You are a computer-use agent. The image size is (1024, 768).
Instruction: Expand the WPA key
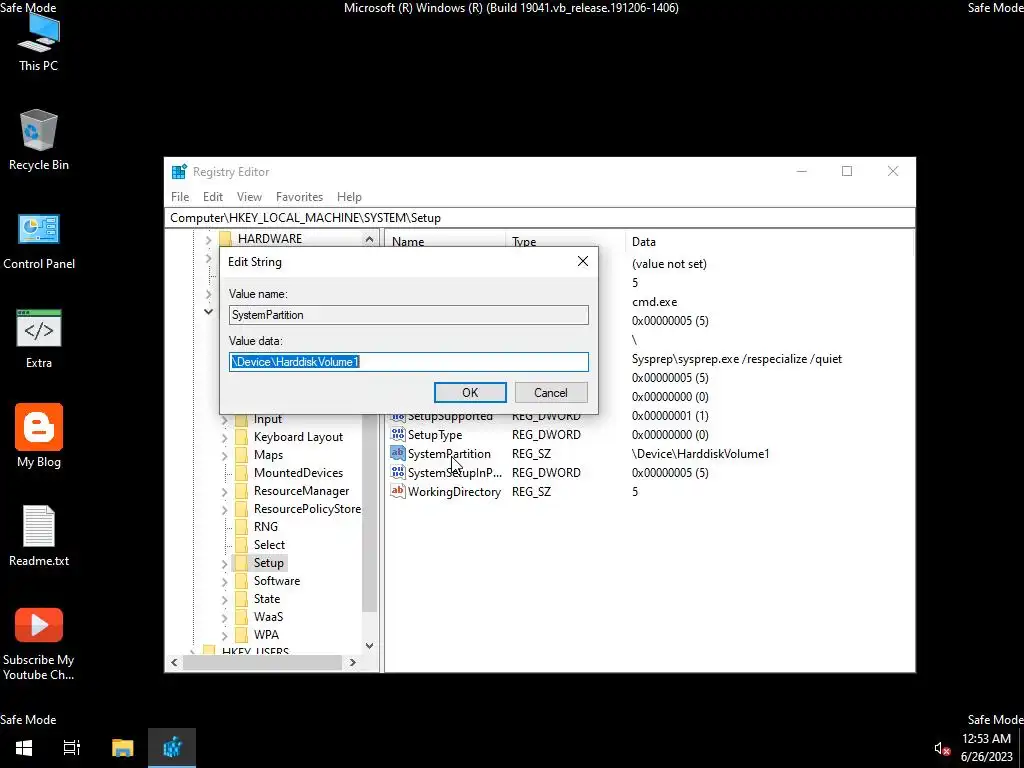(225, 635)
